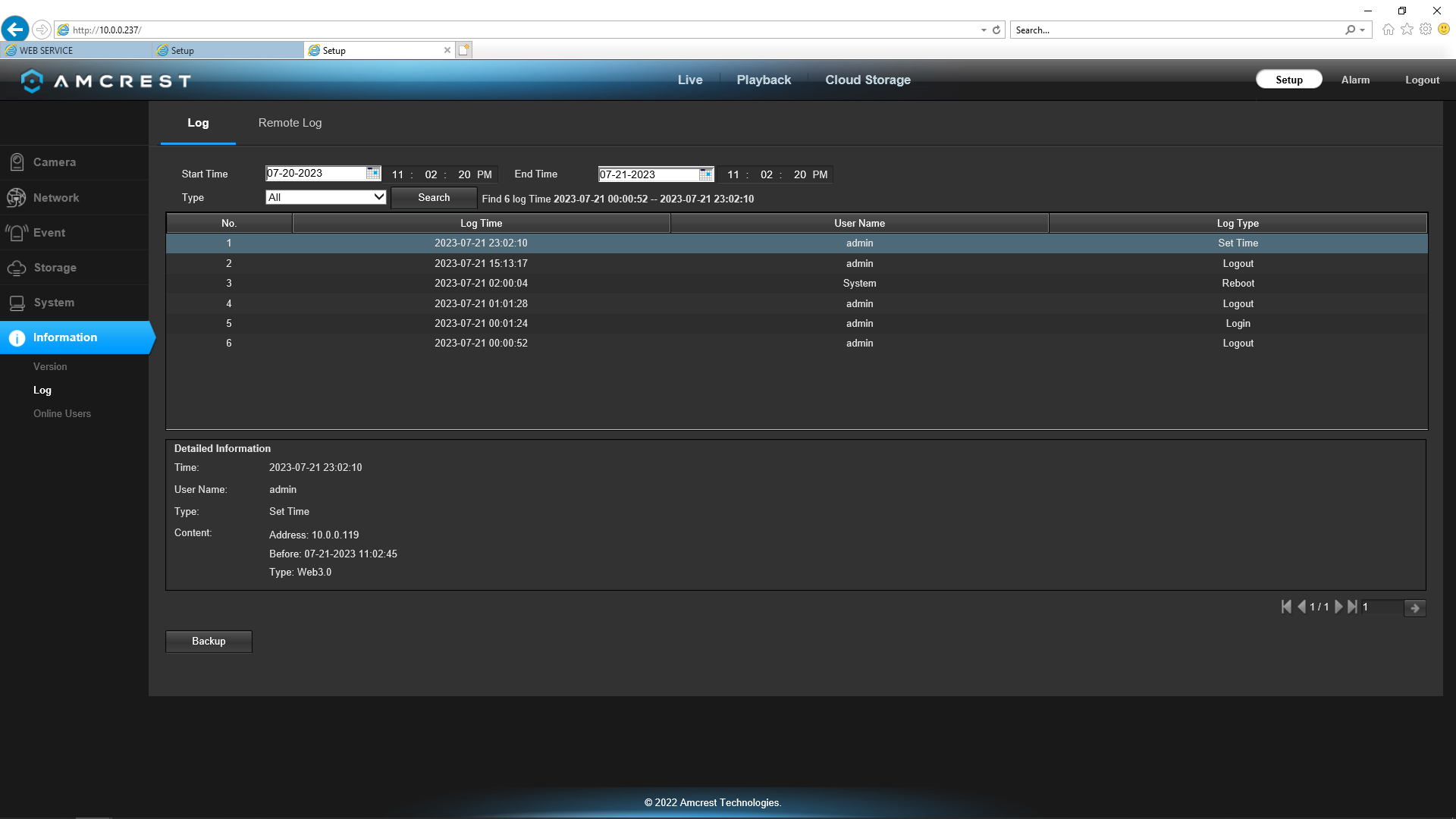Switch to the Remote Log tab
Viewport: 1456px width, 819px height.
[290, 123]
